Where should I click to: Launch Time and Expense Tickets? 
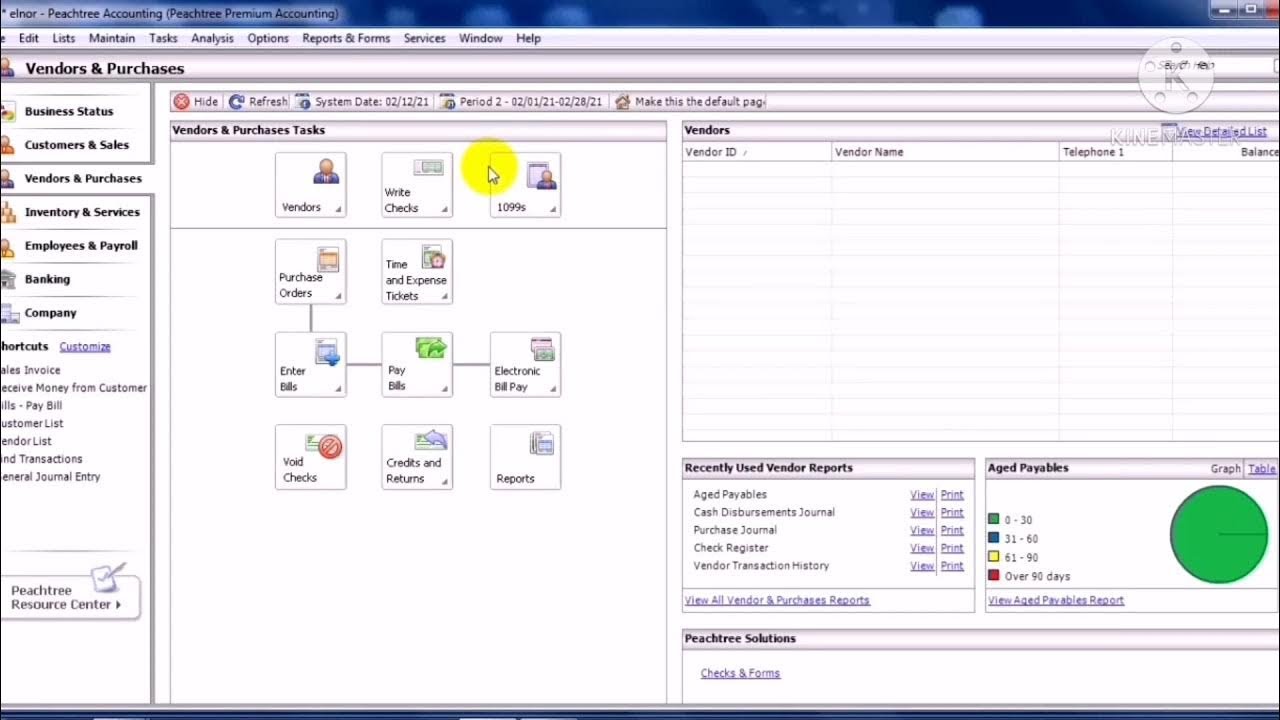[x=417, y=272]
